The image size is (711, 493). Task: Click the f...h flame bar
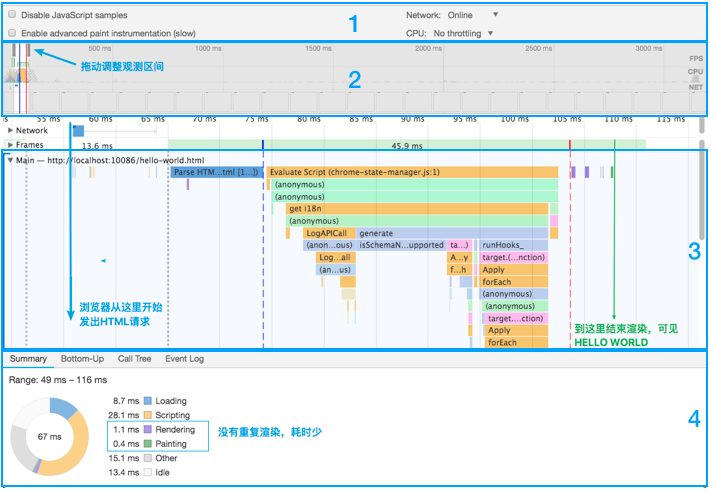tap(459, 270)
